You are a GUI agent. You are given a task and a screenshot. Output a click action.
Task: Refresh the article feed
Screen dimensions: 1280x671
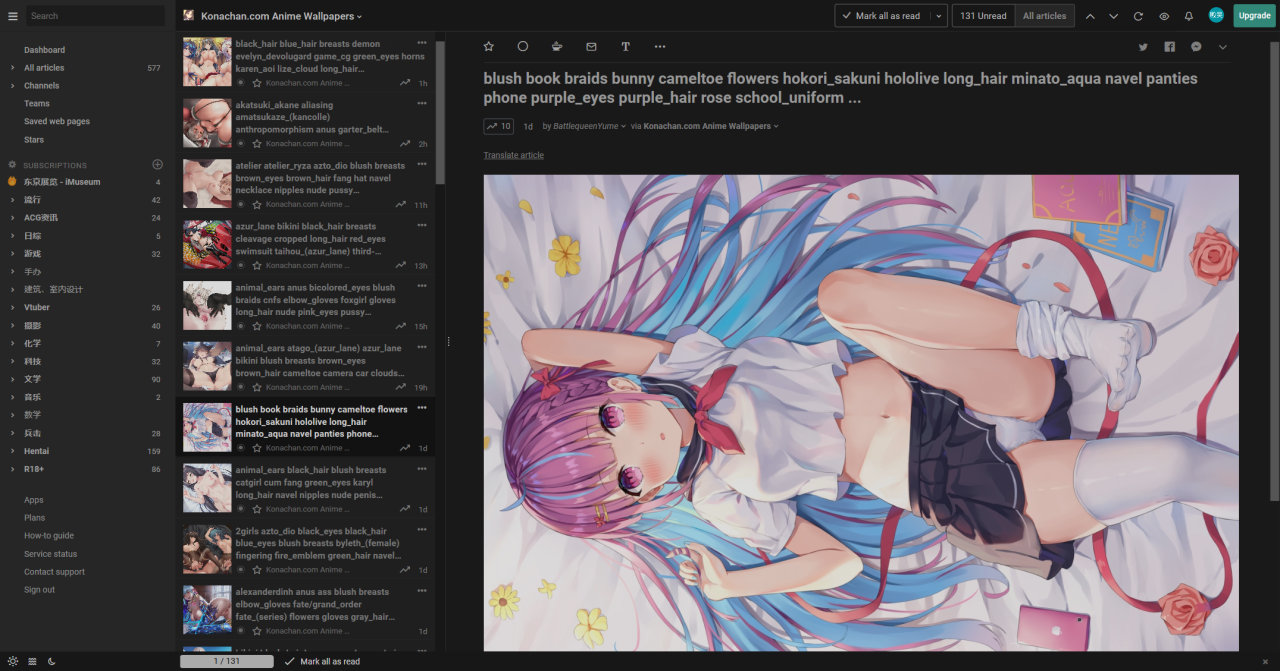coord(1138,16)
